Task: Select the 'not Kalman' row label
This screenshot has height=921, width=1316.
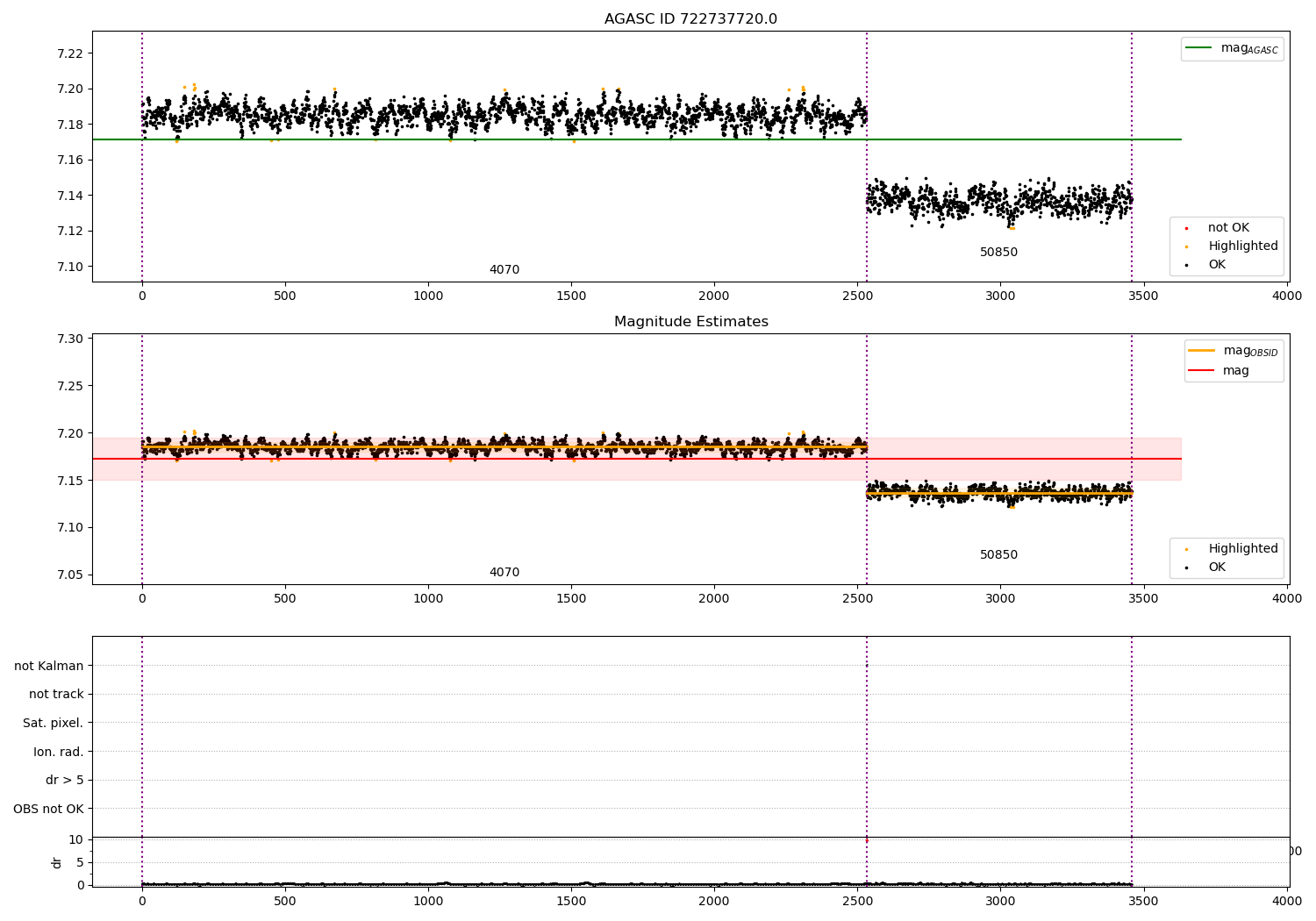Action: tap(49, 666)
